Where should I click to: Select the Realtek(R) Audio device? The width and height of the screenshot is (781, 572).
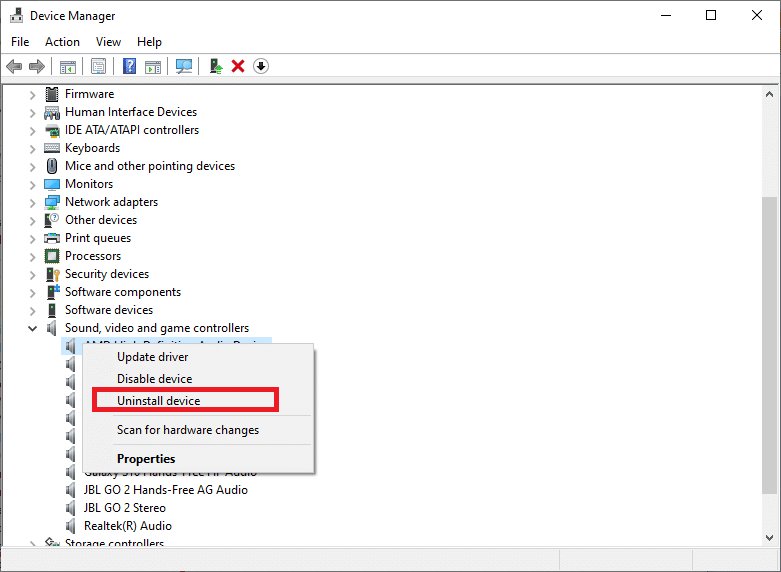127,526
